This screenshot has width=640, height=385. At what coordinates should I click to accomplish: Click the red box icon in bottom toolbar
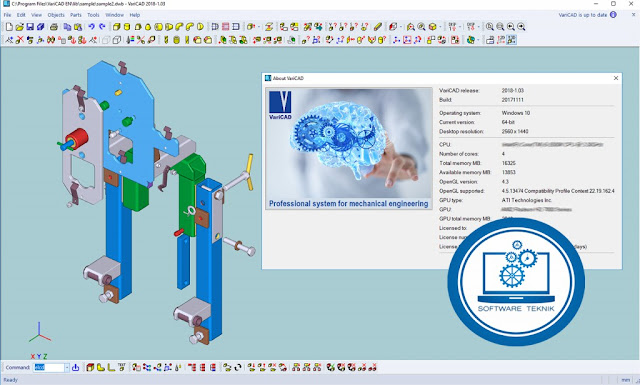[x=90, y=367]
